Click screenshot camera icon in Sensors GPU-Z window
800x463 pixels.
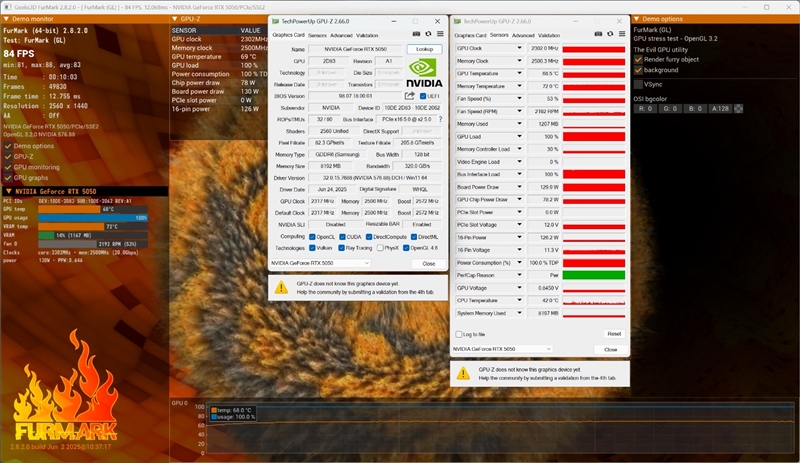[598, 34]
